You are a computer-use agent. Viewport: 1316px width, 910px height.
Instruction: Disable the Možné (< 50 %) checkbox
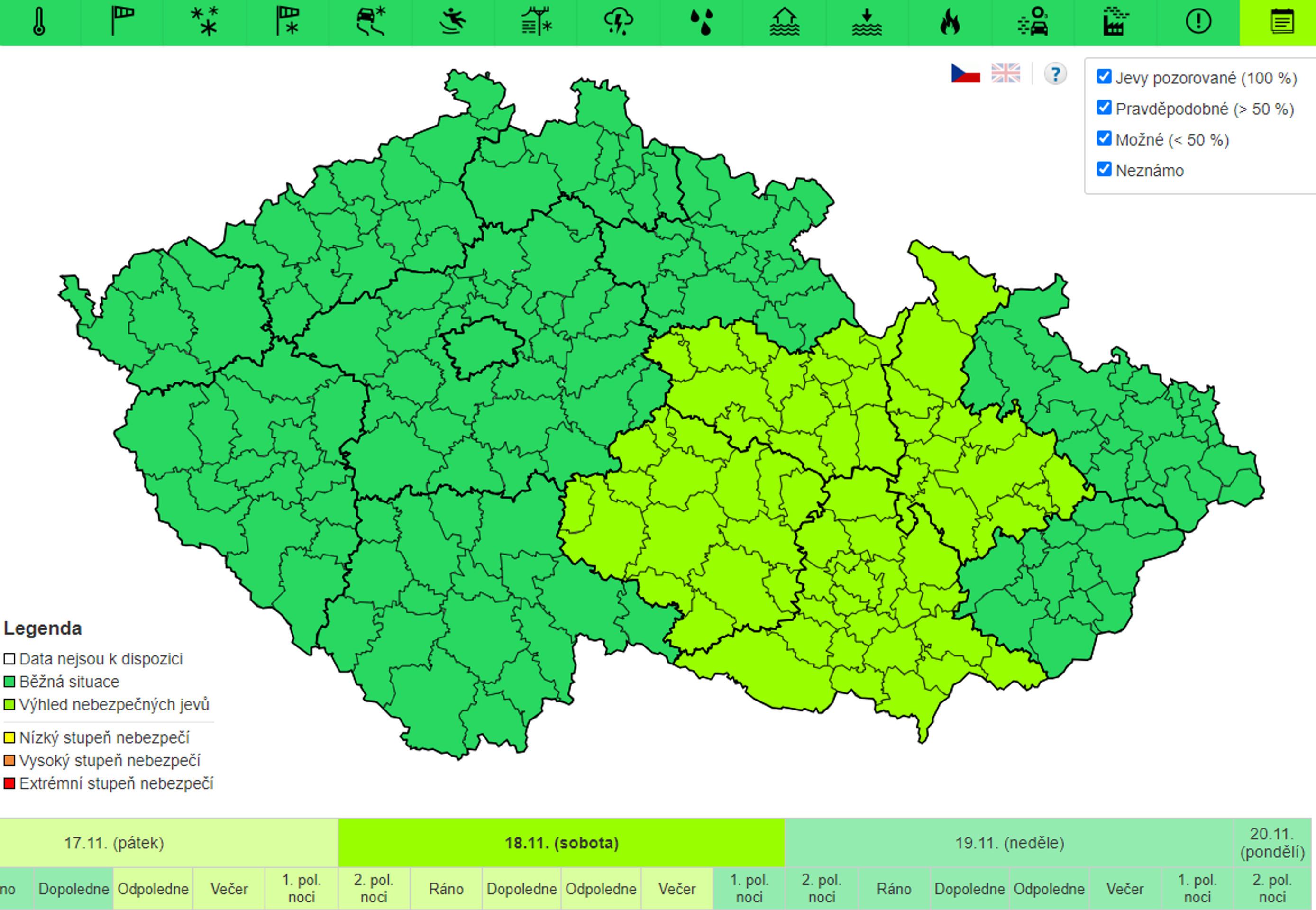pos(1104,138)
